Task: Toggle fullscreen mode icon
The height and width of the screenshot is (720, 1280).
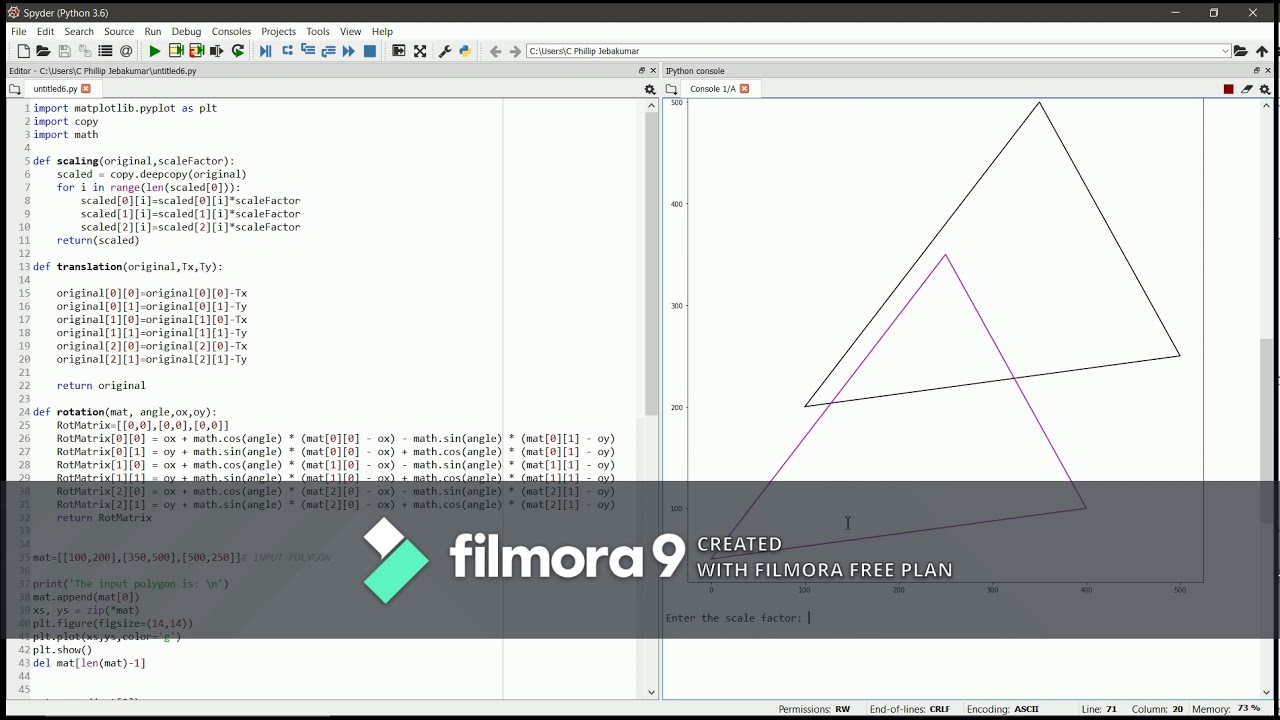Action: coord(420,51)
